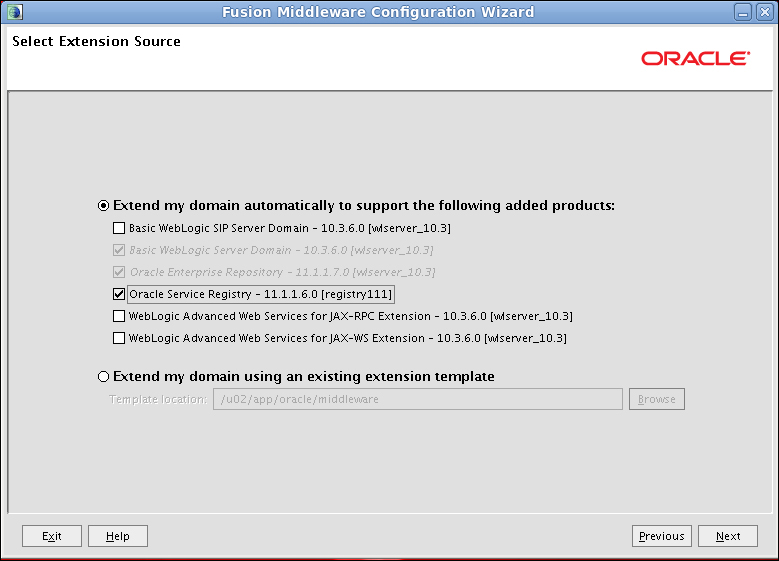Viewport: 779px width, 561px height.
Task: Click the Exit button
Action: click(x=52, y=536)
